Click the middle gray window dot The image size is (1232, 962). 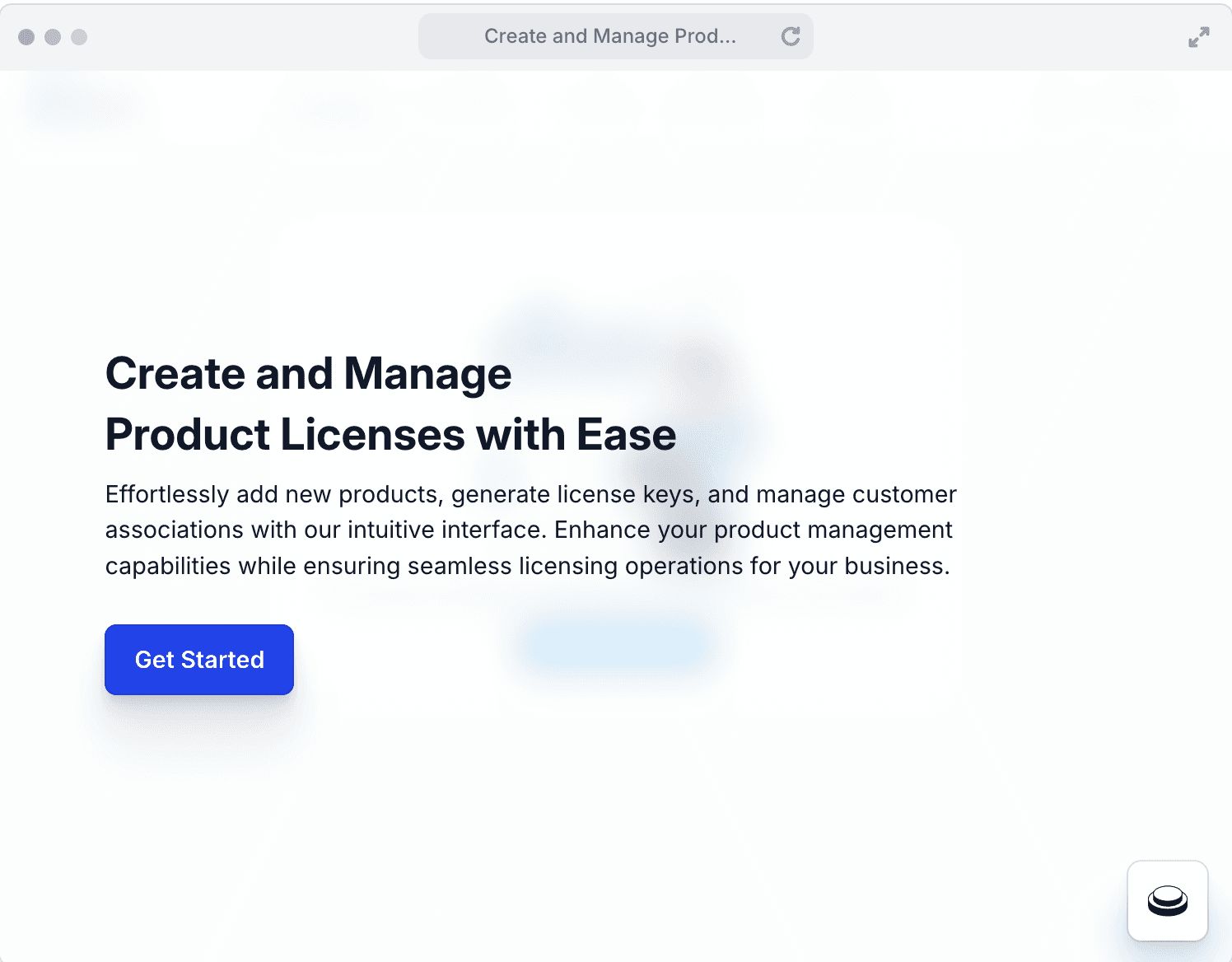53,37
